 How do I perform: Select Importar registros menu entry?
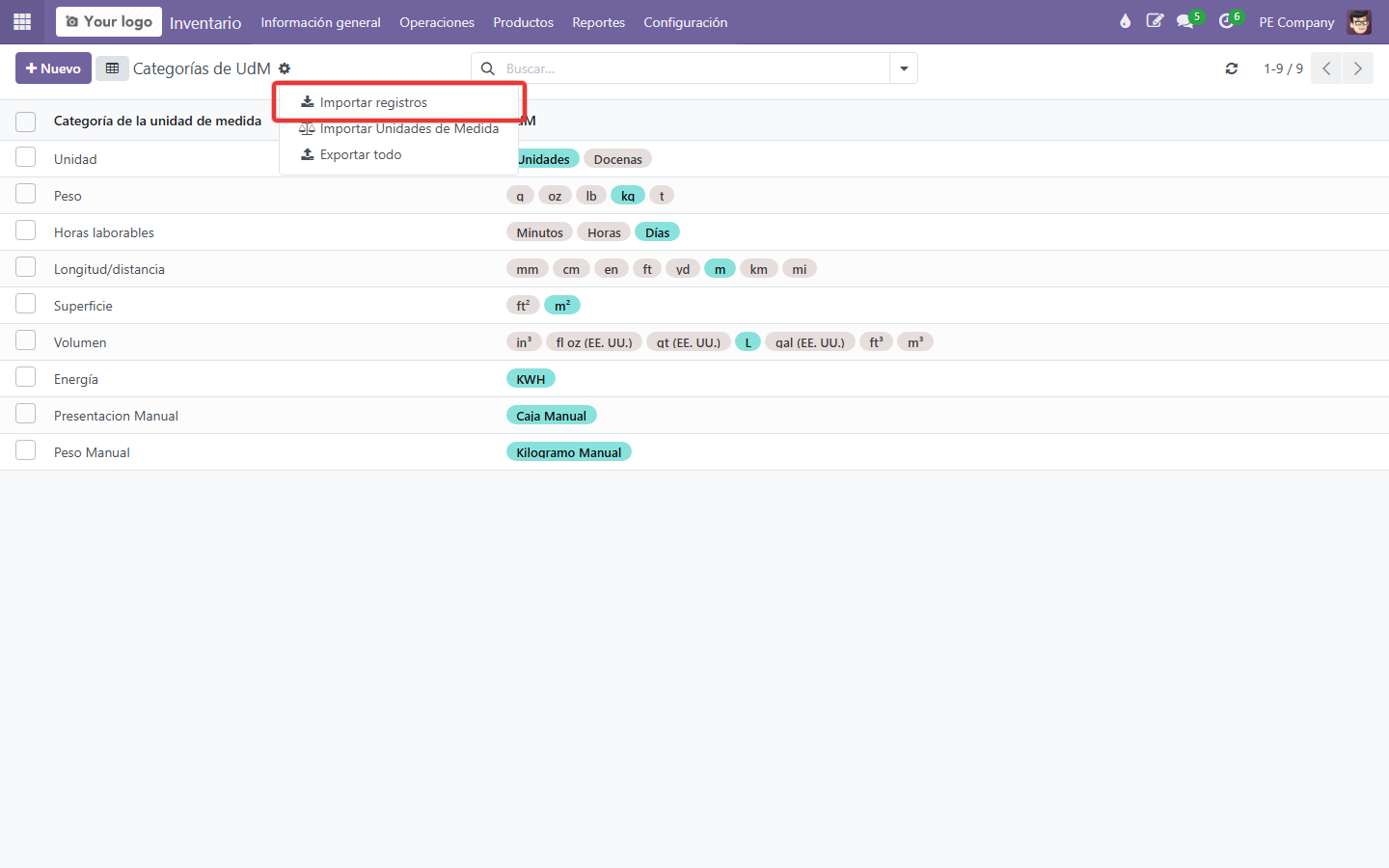(398, 102)
